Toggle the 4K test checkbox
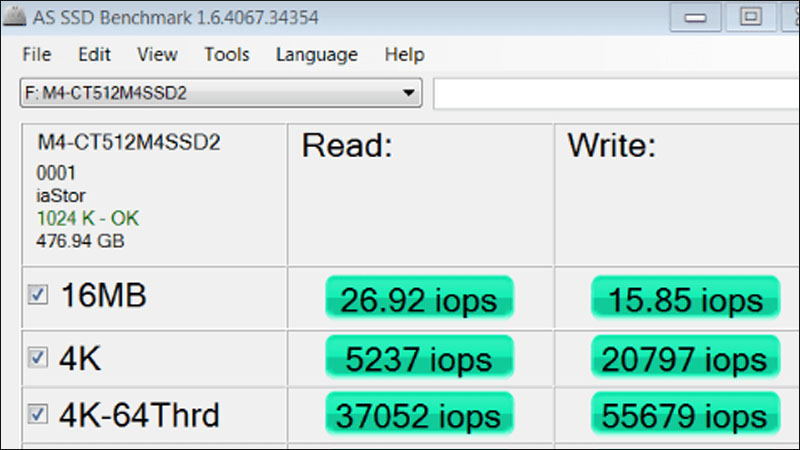The width and height of the screenshot is (800, 450). click(x=38, y=358)
